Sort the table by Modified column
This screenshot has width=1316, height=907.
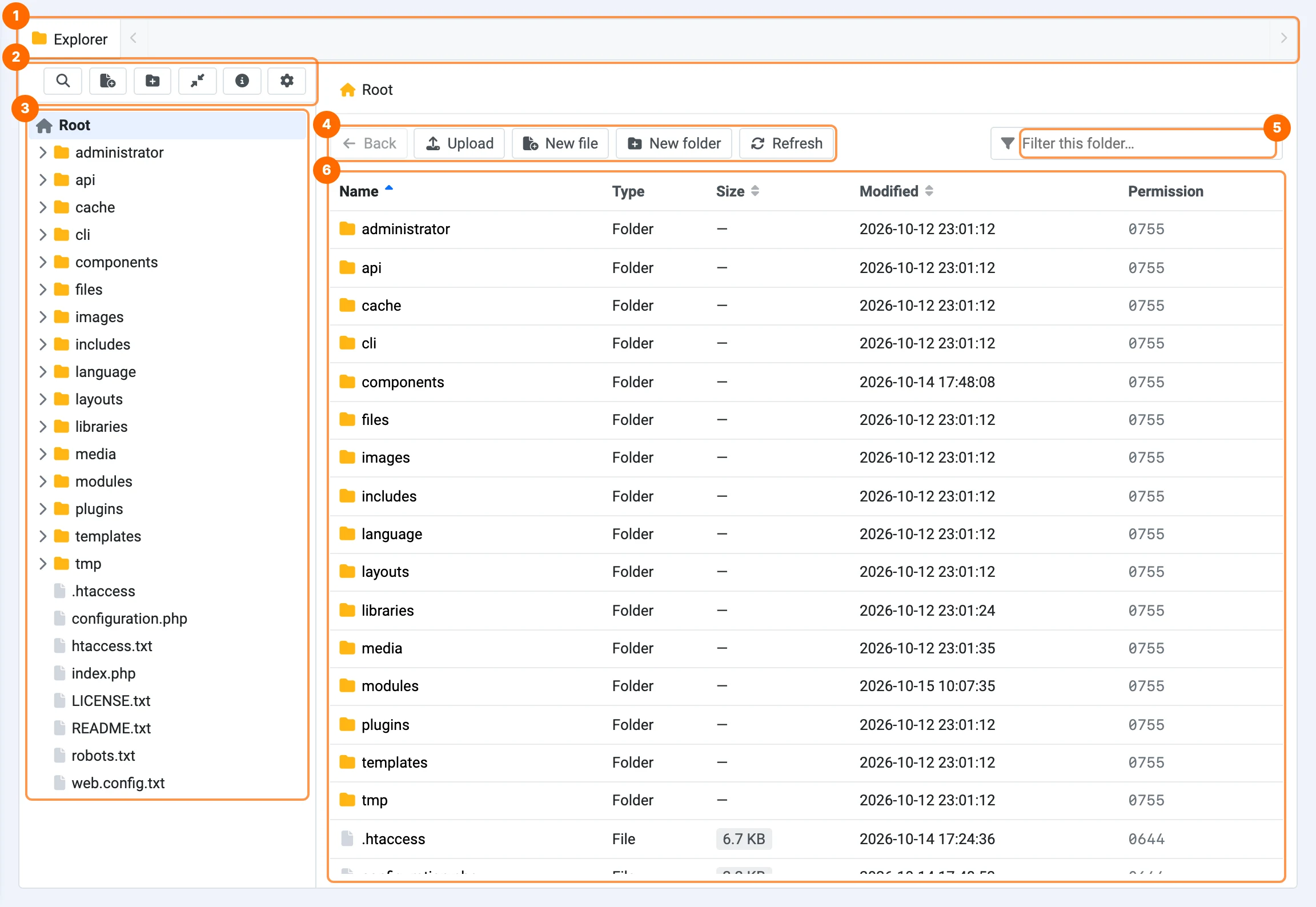[896, 191]
